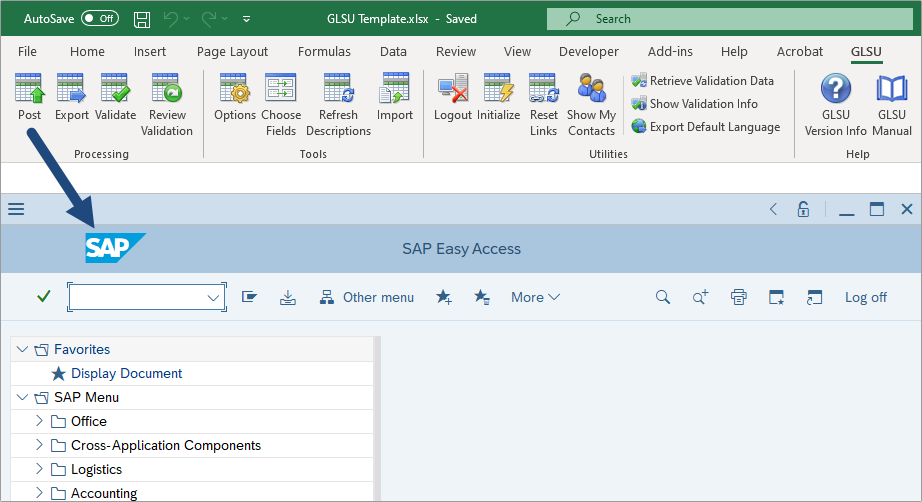
Task: Click the SAP green checkmark Enter button
Action: pyautogui.click(x=44, y=296)
